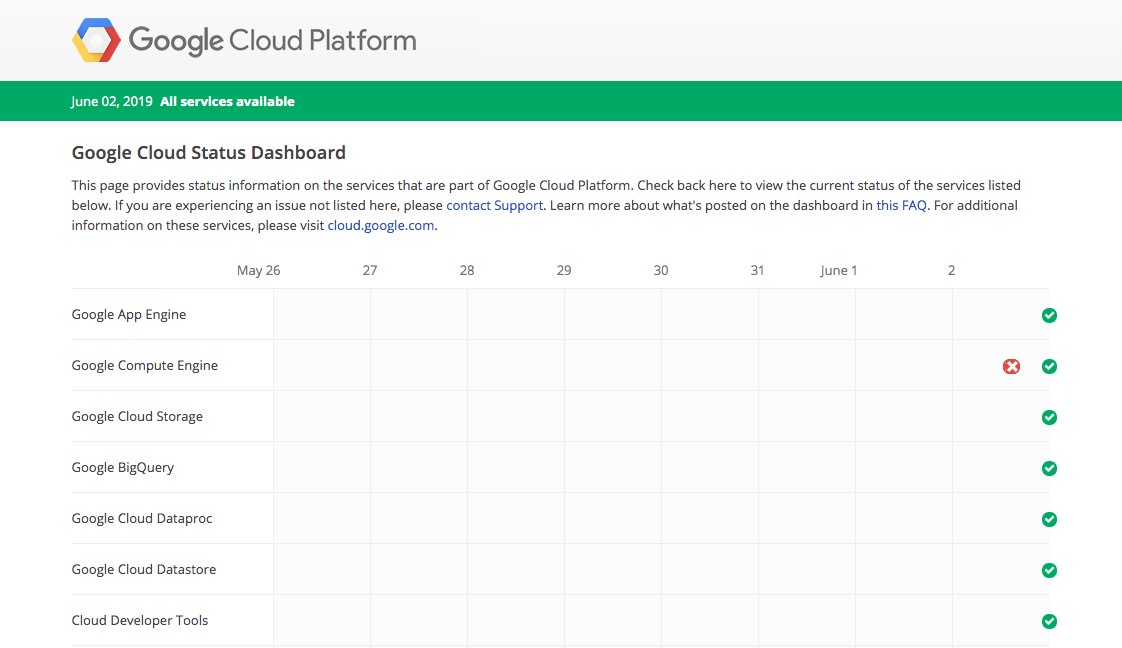Viewport: 1122px width, 648px height.
Task: Click the 30 date column header
Action: tap(660, 270)
